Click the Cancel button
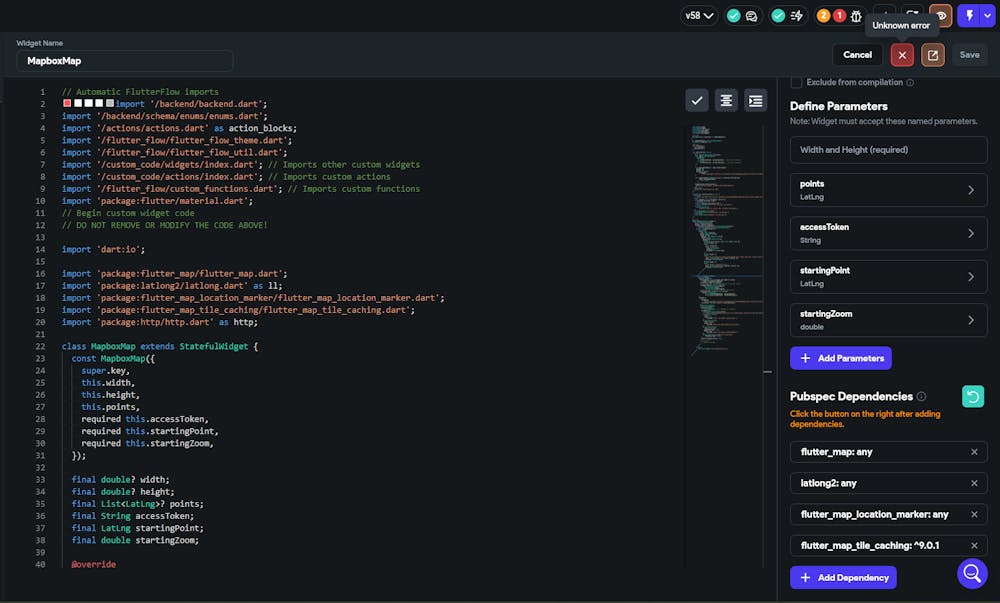The image size is (1000, 603). click(857, 55)
